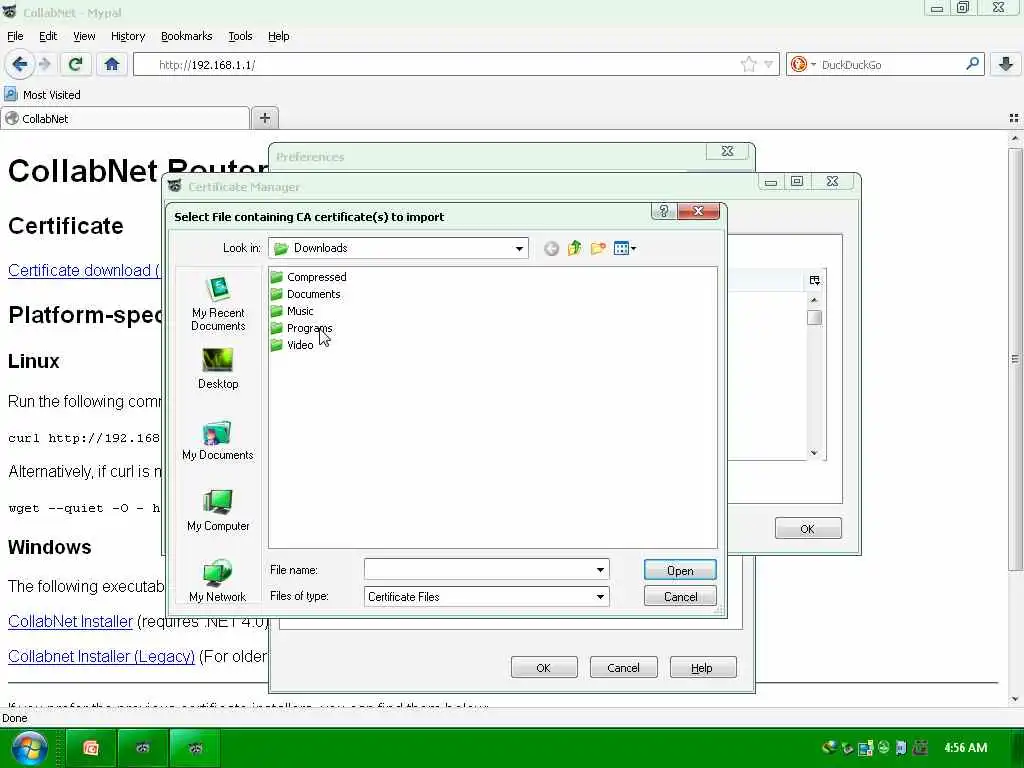Click the tab groups icon at right
Screen dimensions: 1024x768
(1014, 118)
